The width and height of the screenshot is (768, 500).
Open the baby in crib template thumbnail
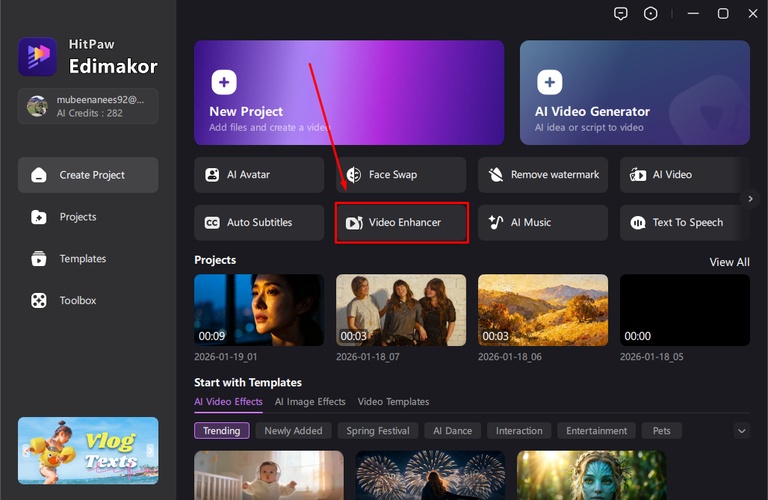[x=269, y=475]
